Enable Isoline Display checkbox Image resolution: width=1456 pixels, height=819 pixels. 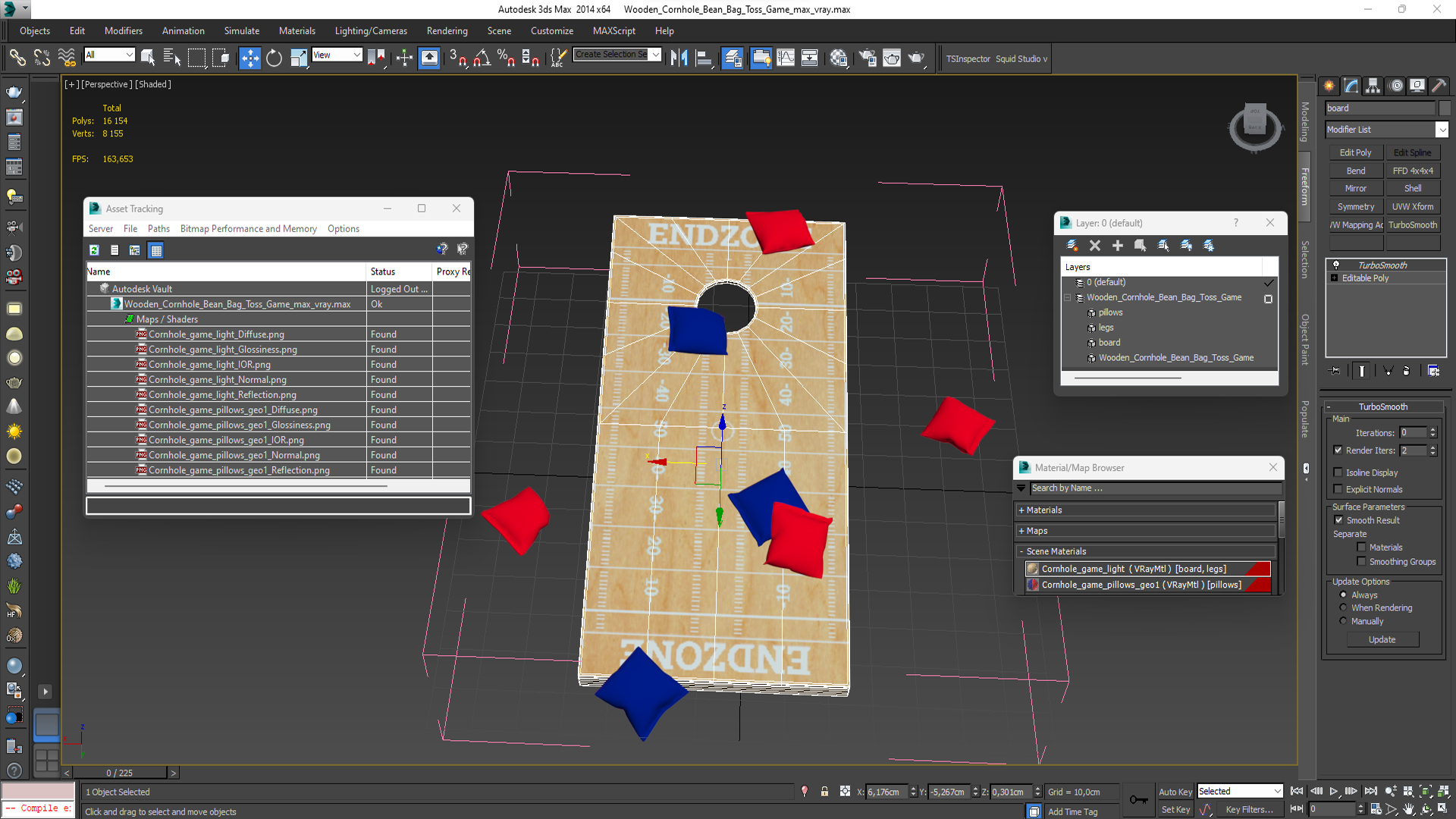[1338, 472]
